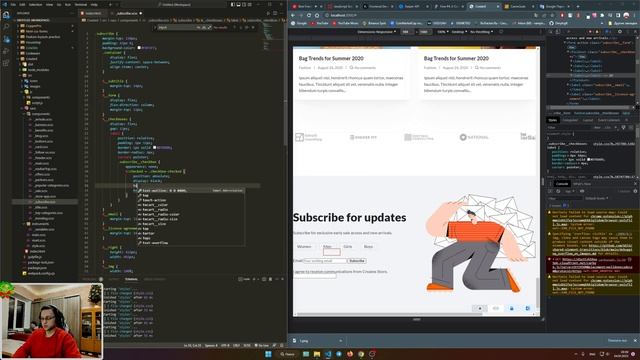
Task: Focus the Styles filter input in DevTools
Action: tap(568, 127)
